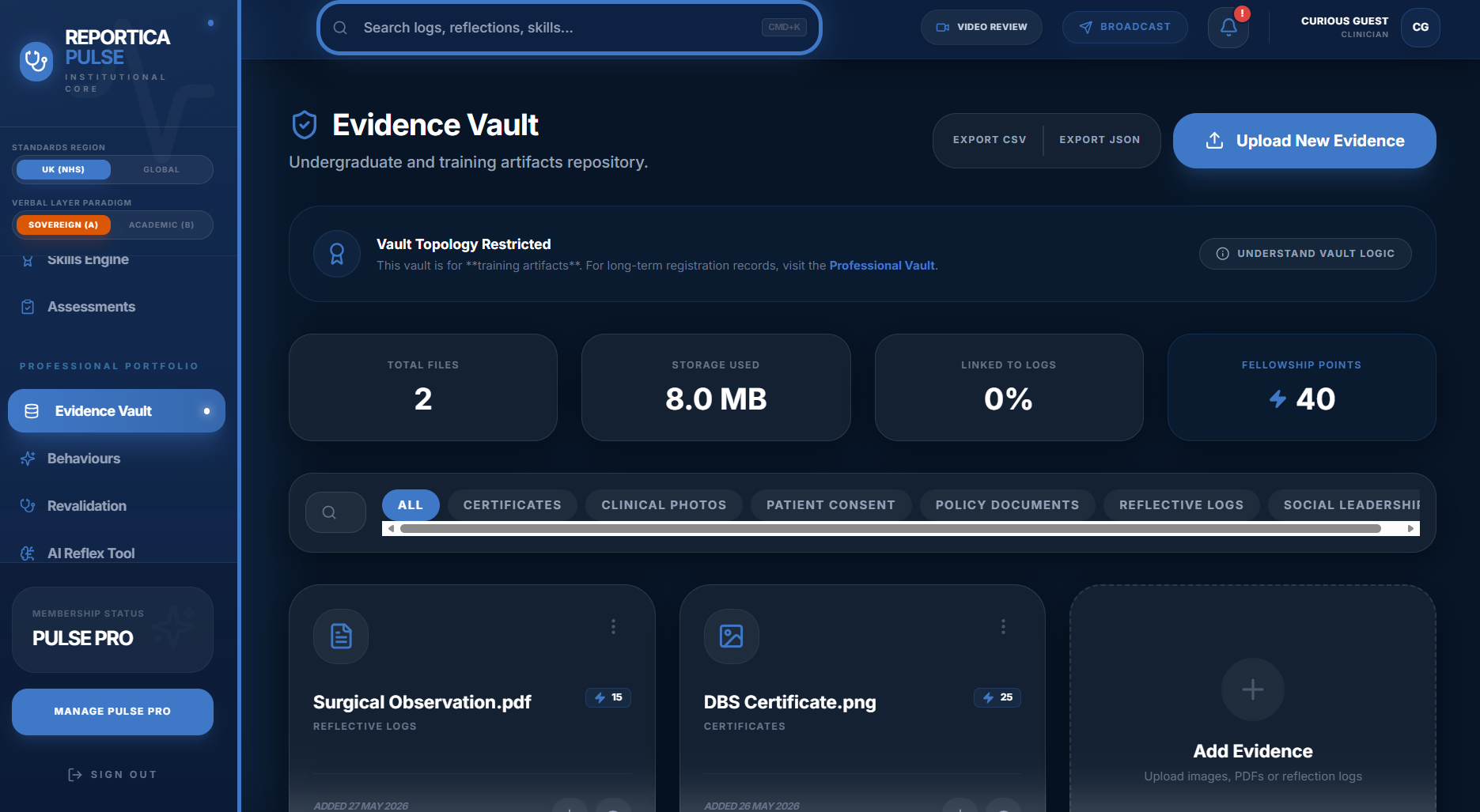Open AI Reflex Tool
This screenshot has width=1480, height=812.
pyautogui.click(x=91, y=553)
